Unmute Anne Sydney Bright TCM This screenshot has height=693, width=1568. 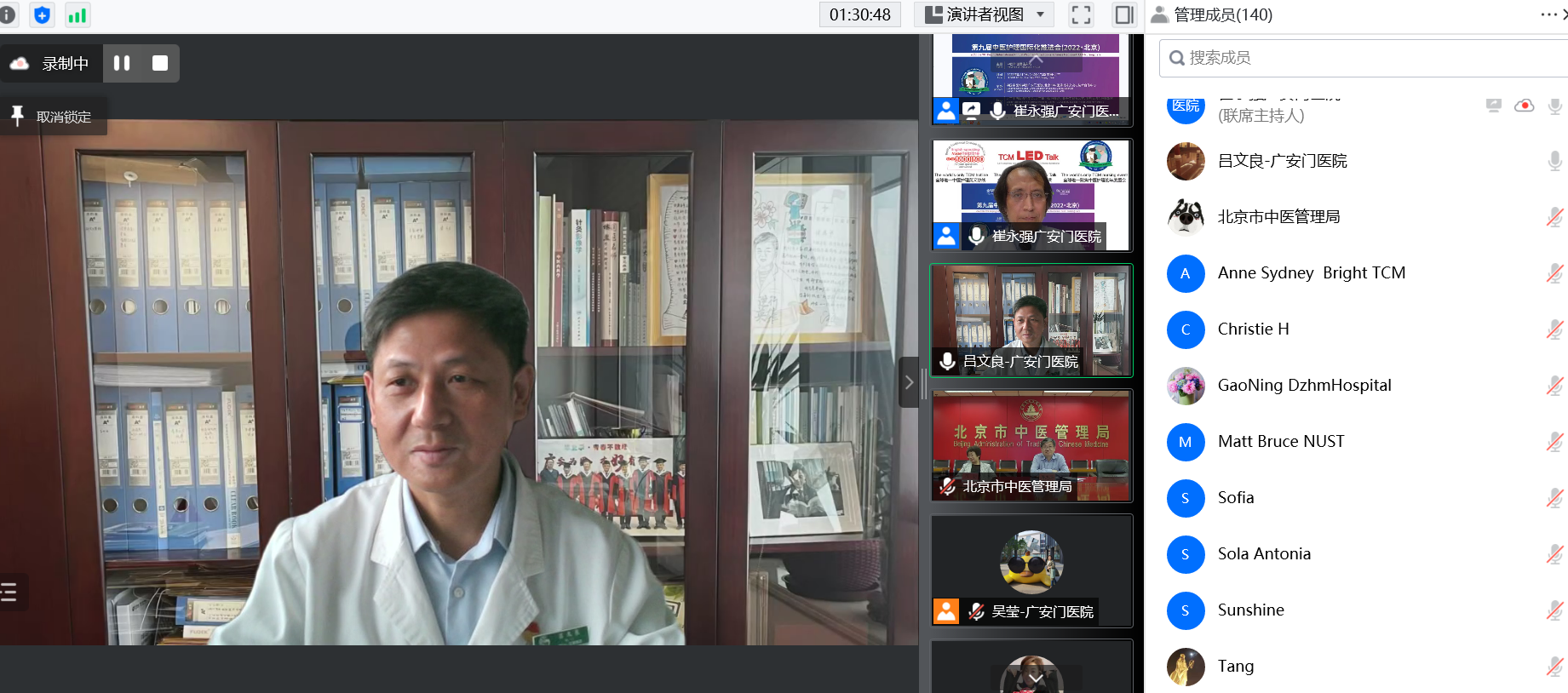pos(1554,273)
